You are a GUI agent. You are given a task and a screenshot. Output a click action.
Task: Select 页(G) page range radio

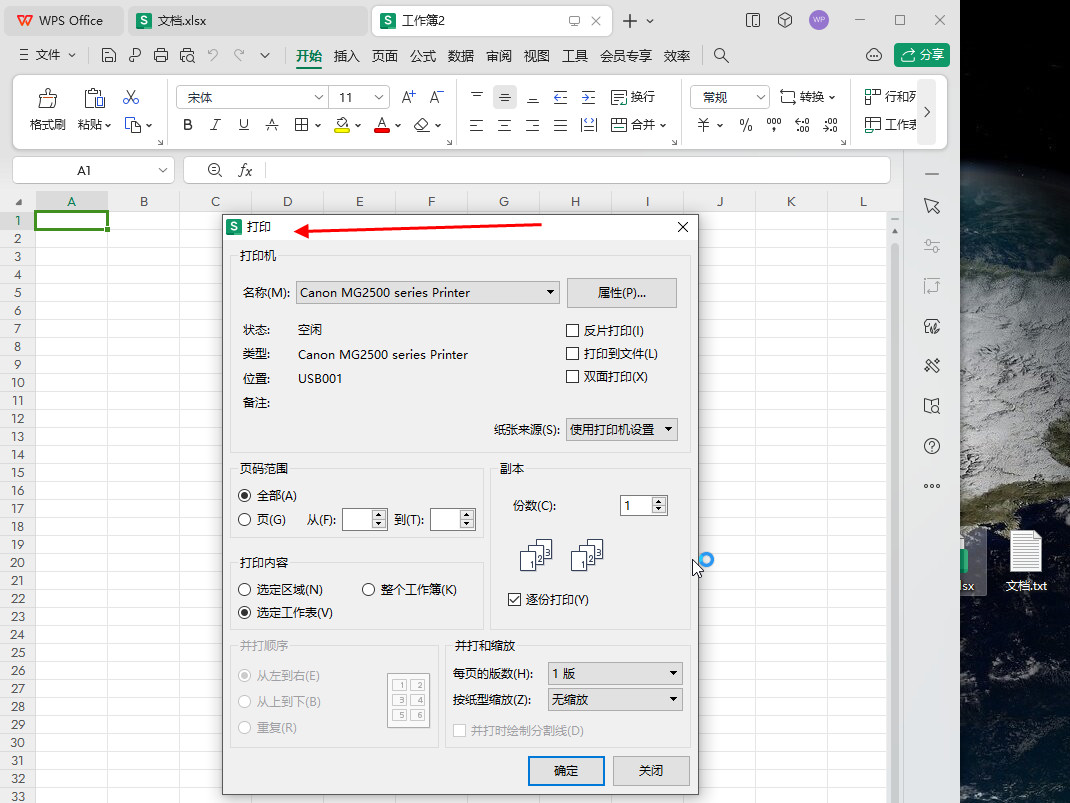(244, 520)
